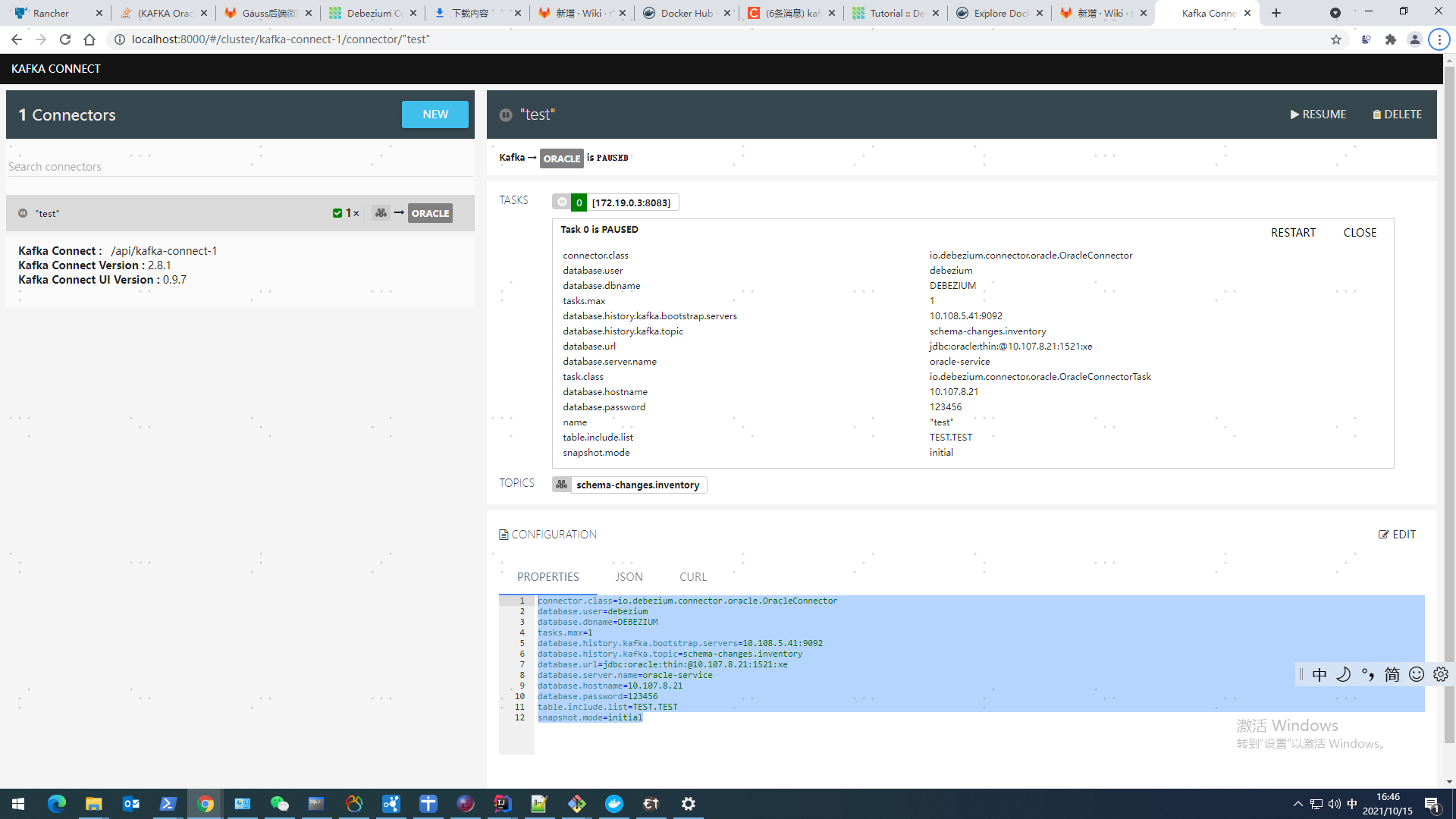The height and width of the screenshot is (819, 1456).
Task: Switch to the JSON configuration tab
Action: (x=629, y=577)
